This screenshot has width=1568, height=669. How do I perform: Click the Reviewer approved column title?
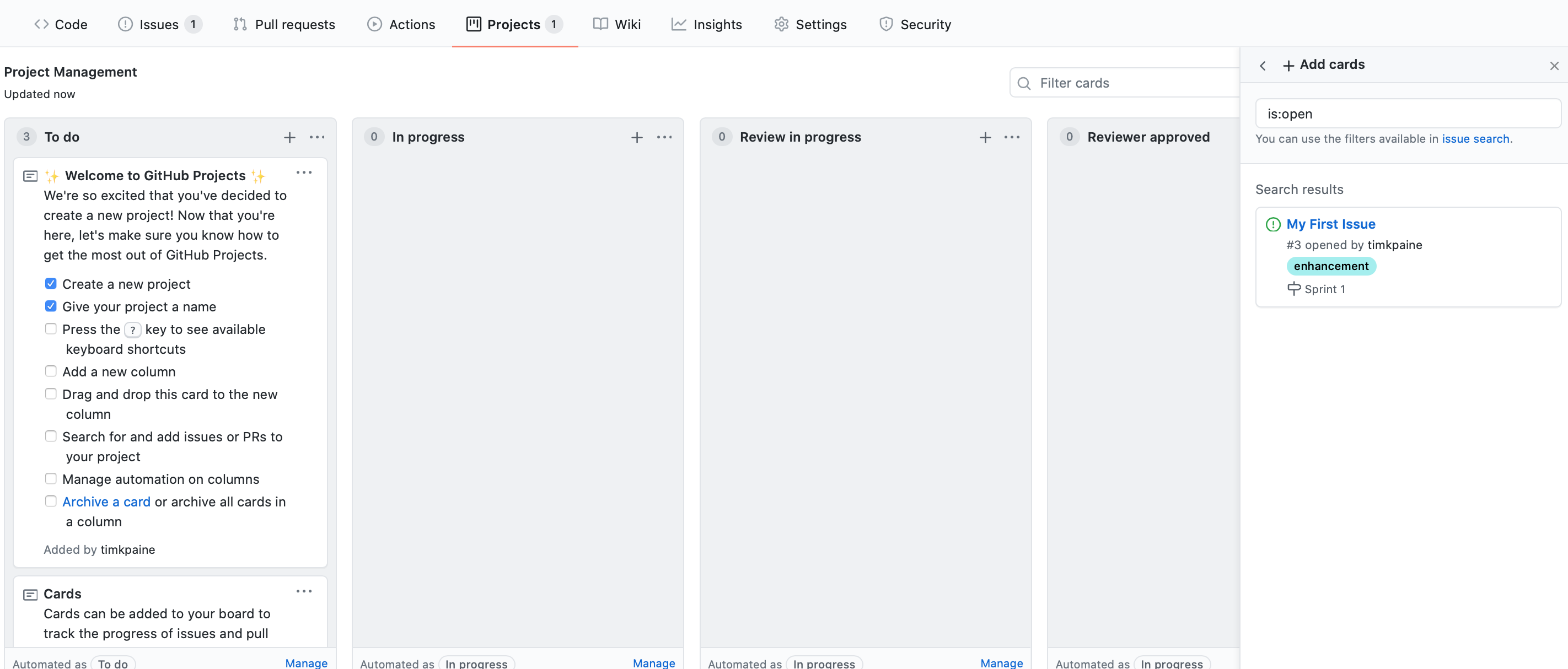[x=1148, y=137]
